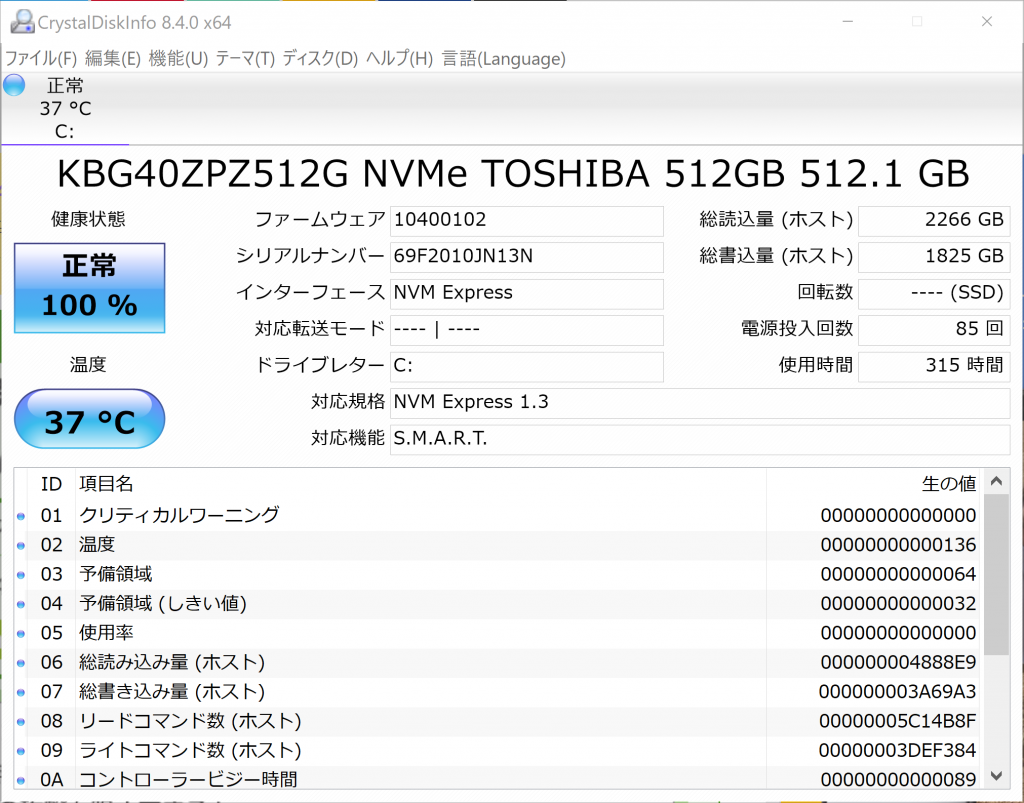Click raw value 00000000000032
The height and width of the screenshot is (803, 1024).
[x=898, y=604]
